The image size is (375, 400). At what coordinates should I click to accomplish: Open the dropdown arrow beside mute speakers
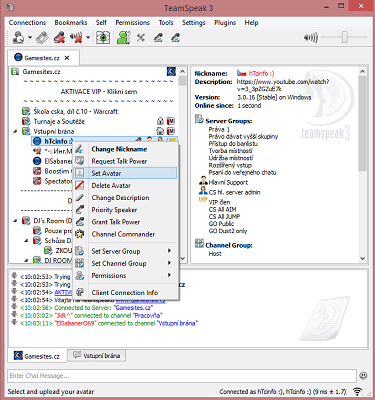[88, 37]
